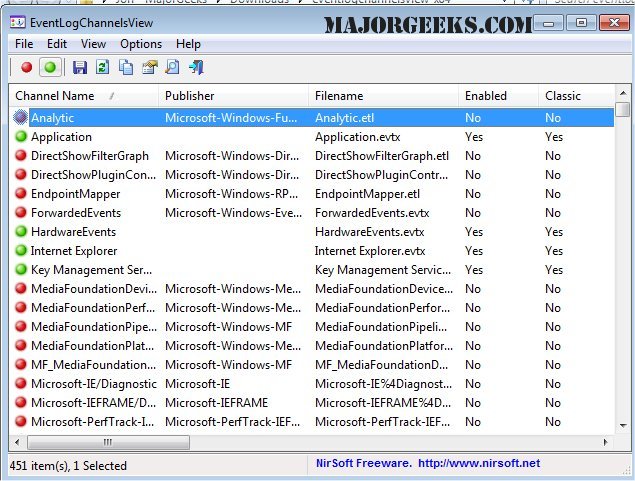This screenshot has height=481, width=635.
Task: Click the red icon beside Microsoft-IE/Diagnostic
Action: click(x=21, y=383)
